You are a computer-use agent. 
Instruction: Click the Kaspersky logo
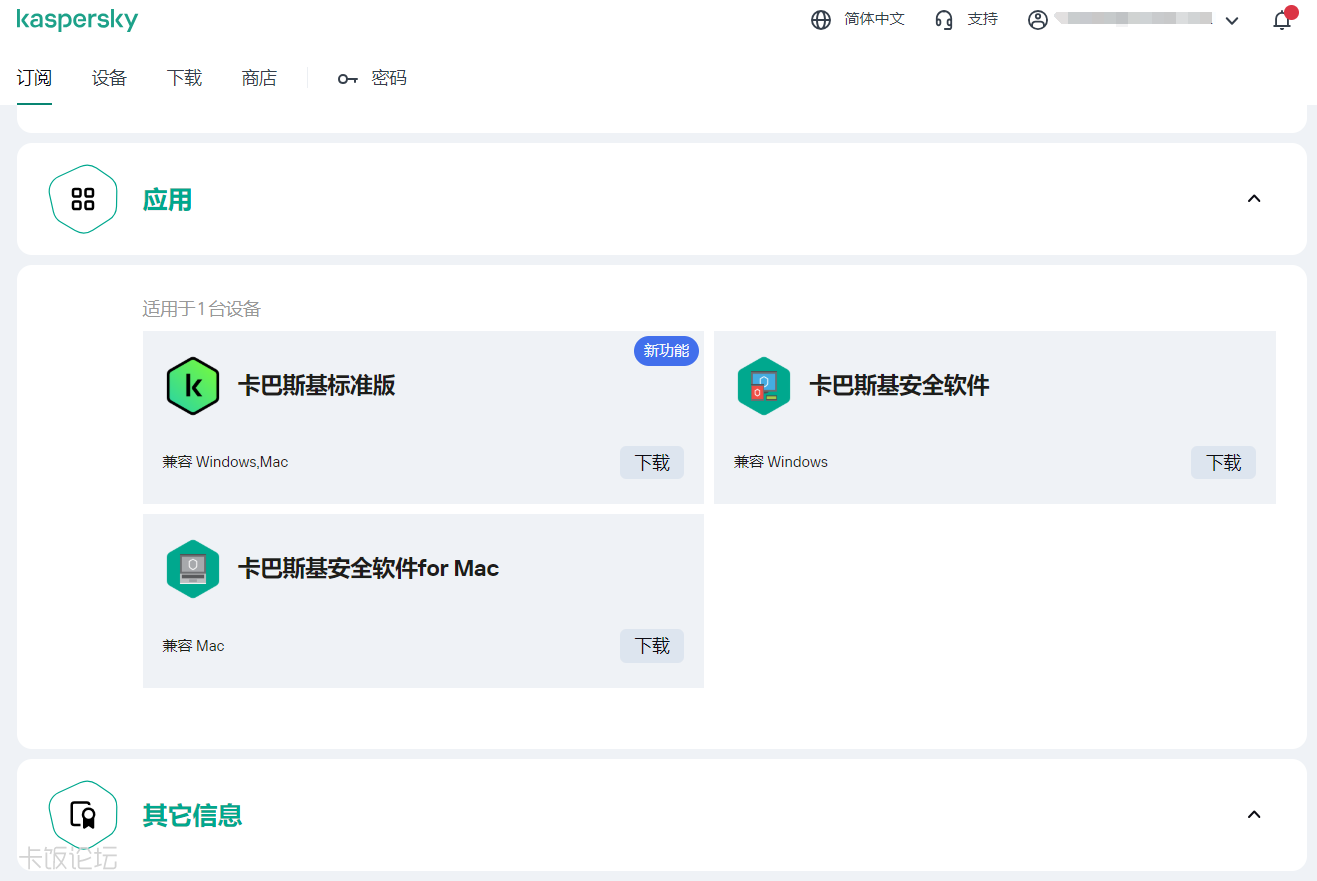(x=77, y=19)
